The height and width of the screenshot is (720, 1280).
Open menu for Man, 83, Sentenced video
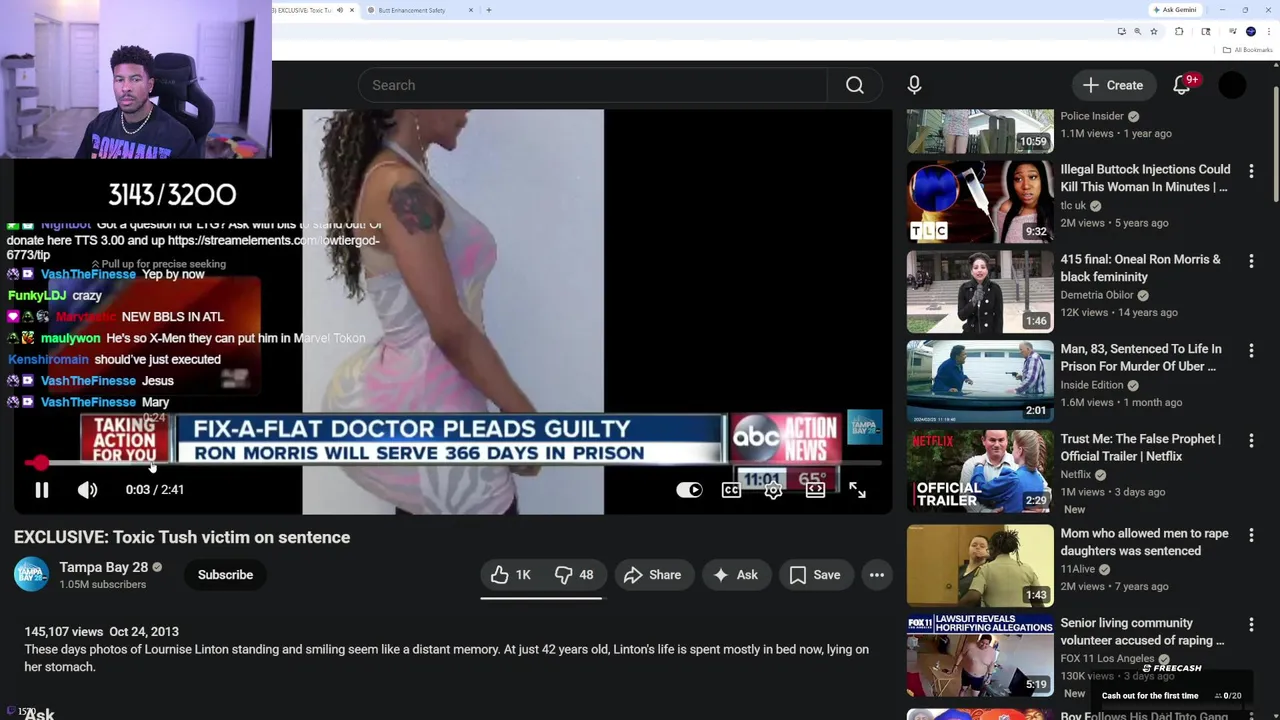(x=1251, y=351)
